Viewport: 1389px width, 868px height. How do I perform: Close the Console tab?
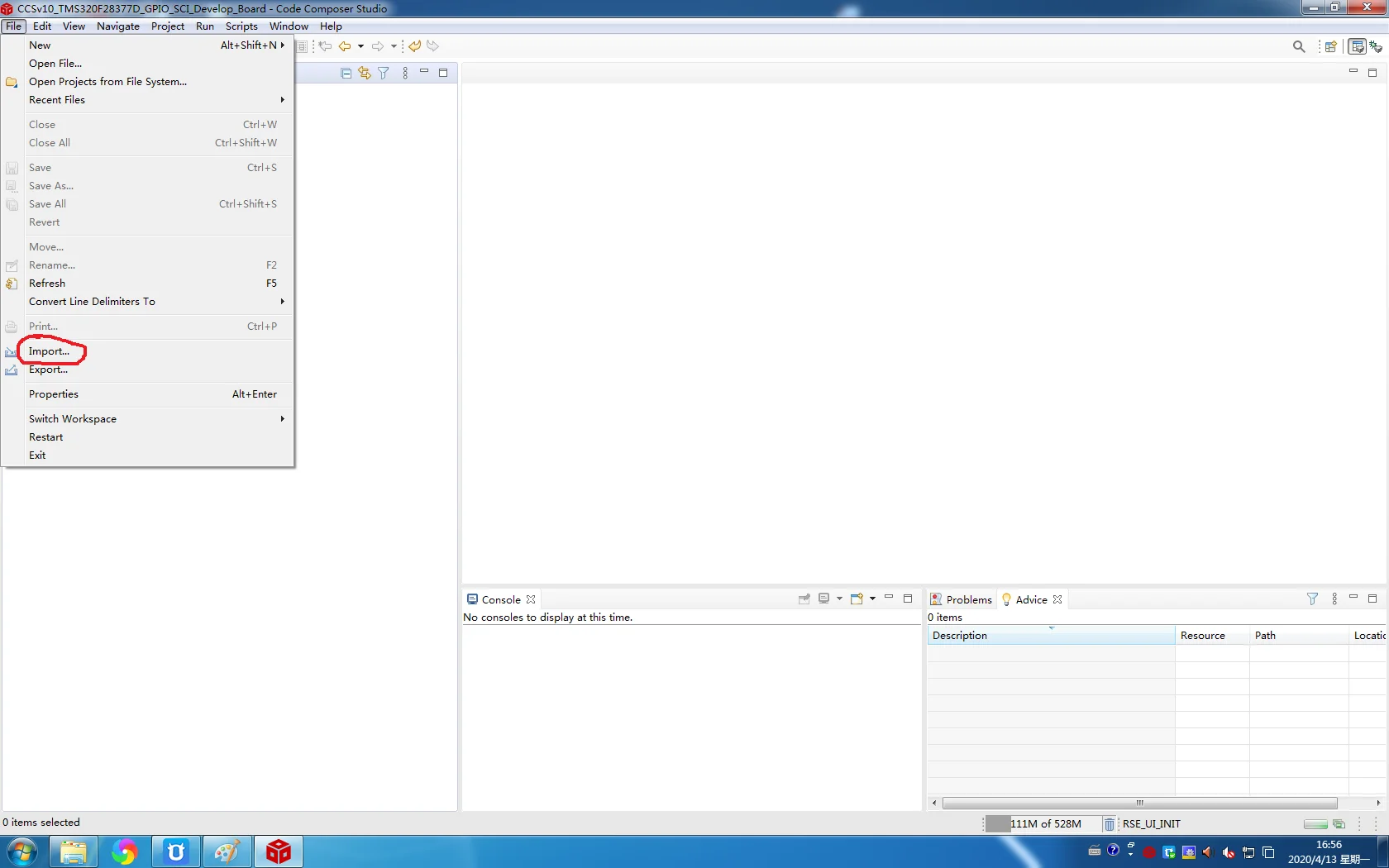pos(531,600)
